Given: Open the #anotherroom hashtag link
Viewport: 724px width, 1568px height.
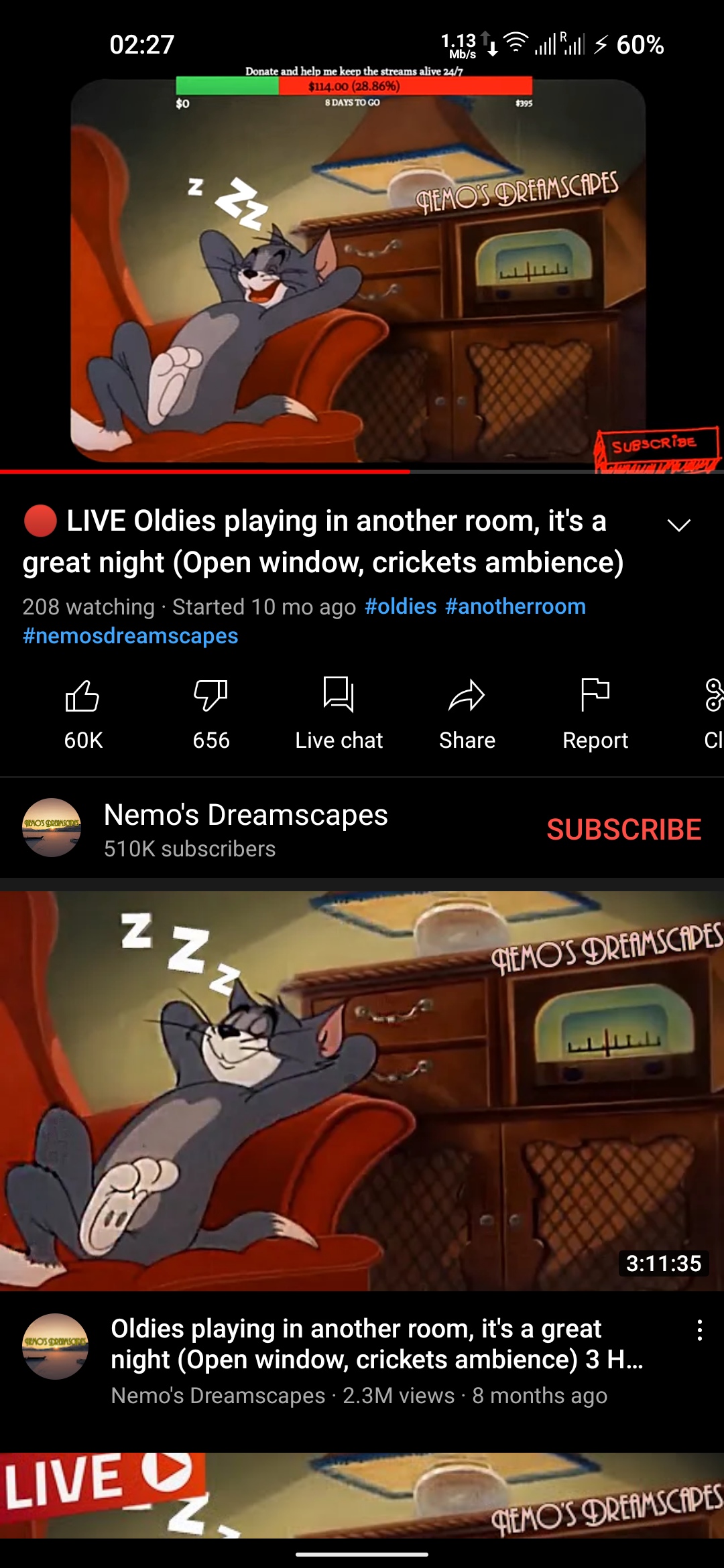Looking at the screenshot, I should (516, 606).
